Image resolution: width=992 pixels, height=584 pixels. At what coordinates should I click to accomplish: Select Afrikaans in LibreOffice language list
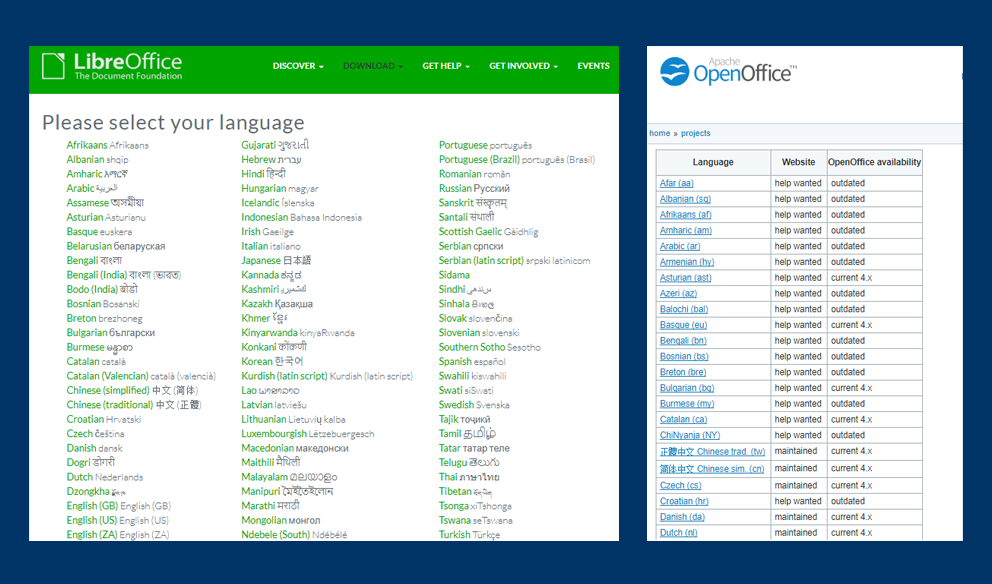(87, 145)
